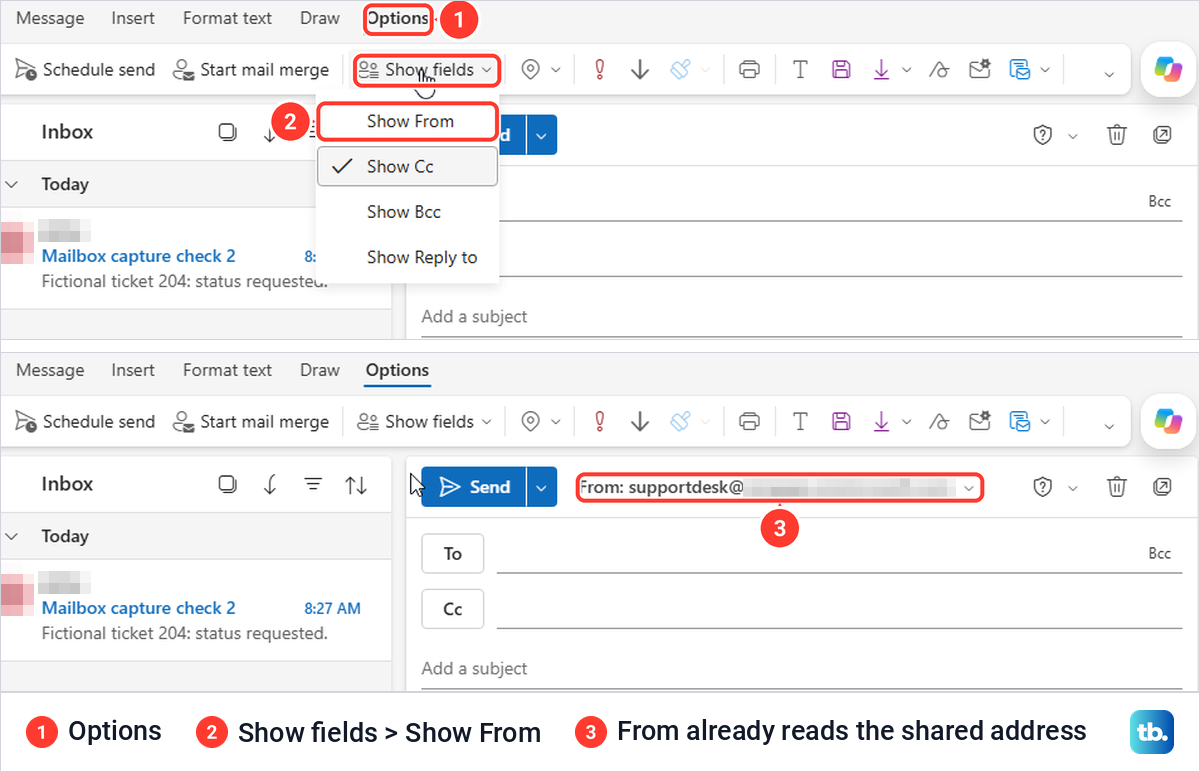Click the envelope-with-gear icon in the lower toolbar
The height and width of the screenshot is (772, 1200).
(979, 421)
